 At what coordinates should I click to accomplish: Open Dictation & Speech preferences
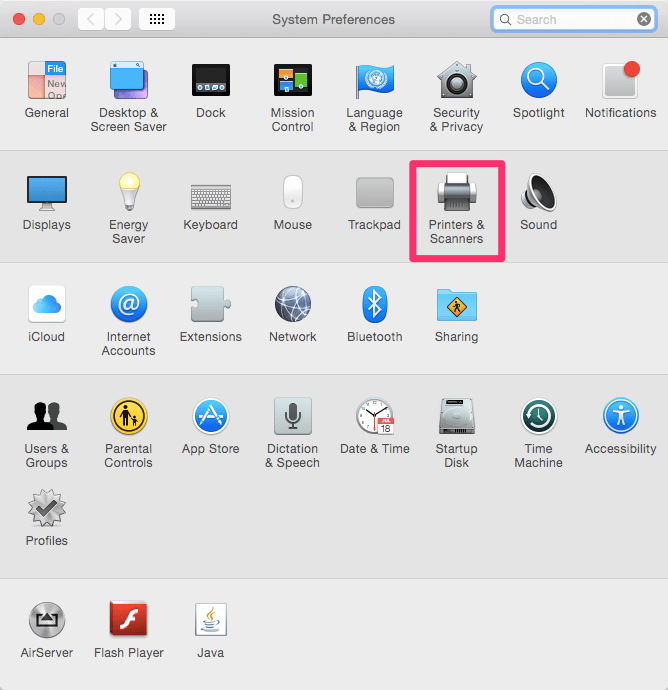292,418
